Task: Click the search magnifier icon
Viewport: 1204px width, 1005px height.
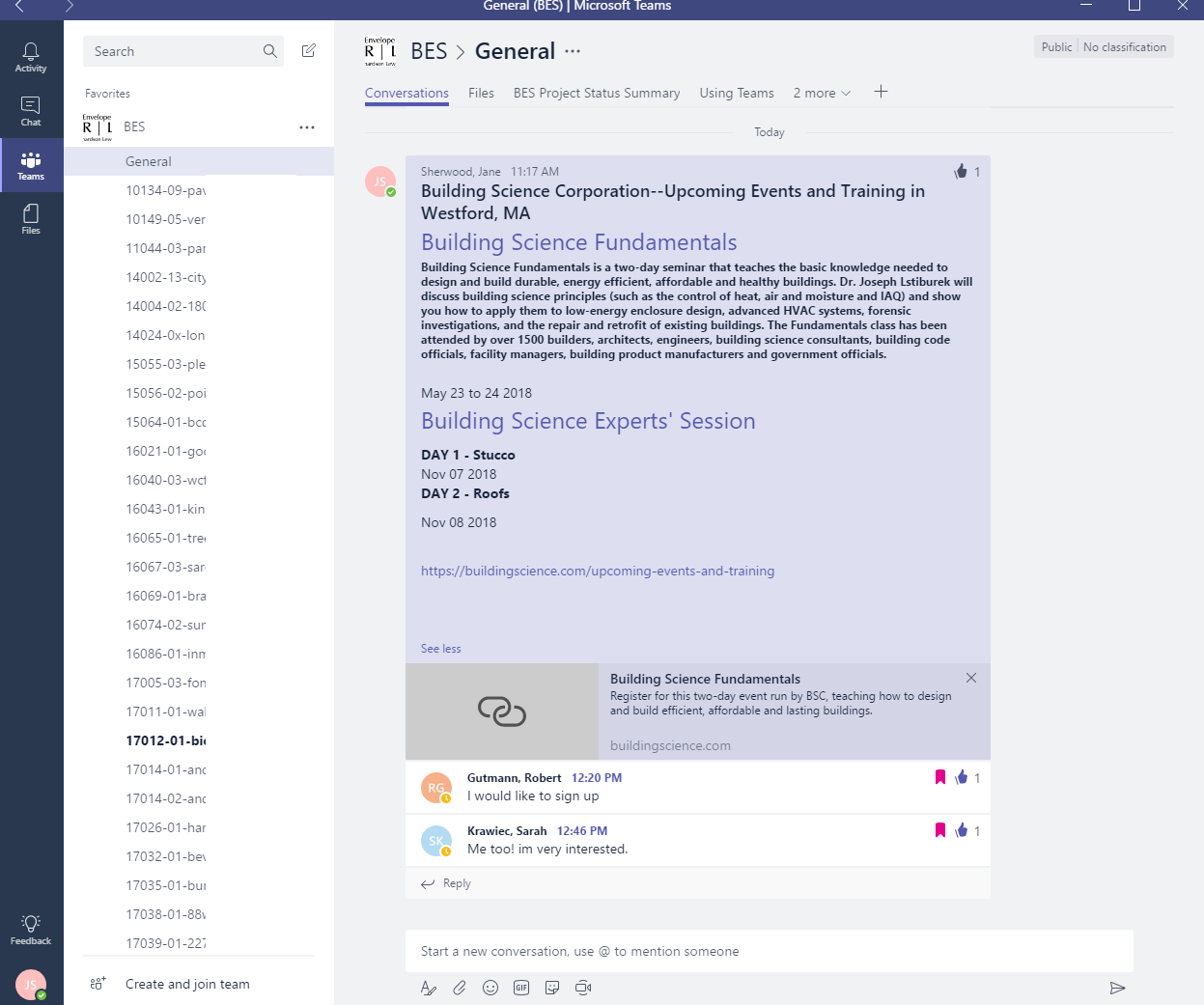Action: [x=270, y=51]
